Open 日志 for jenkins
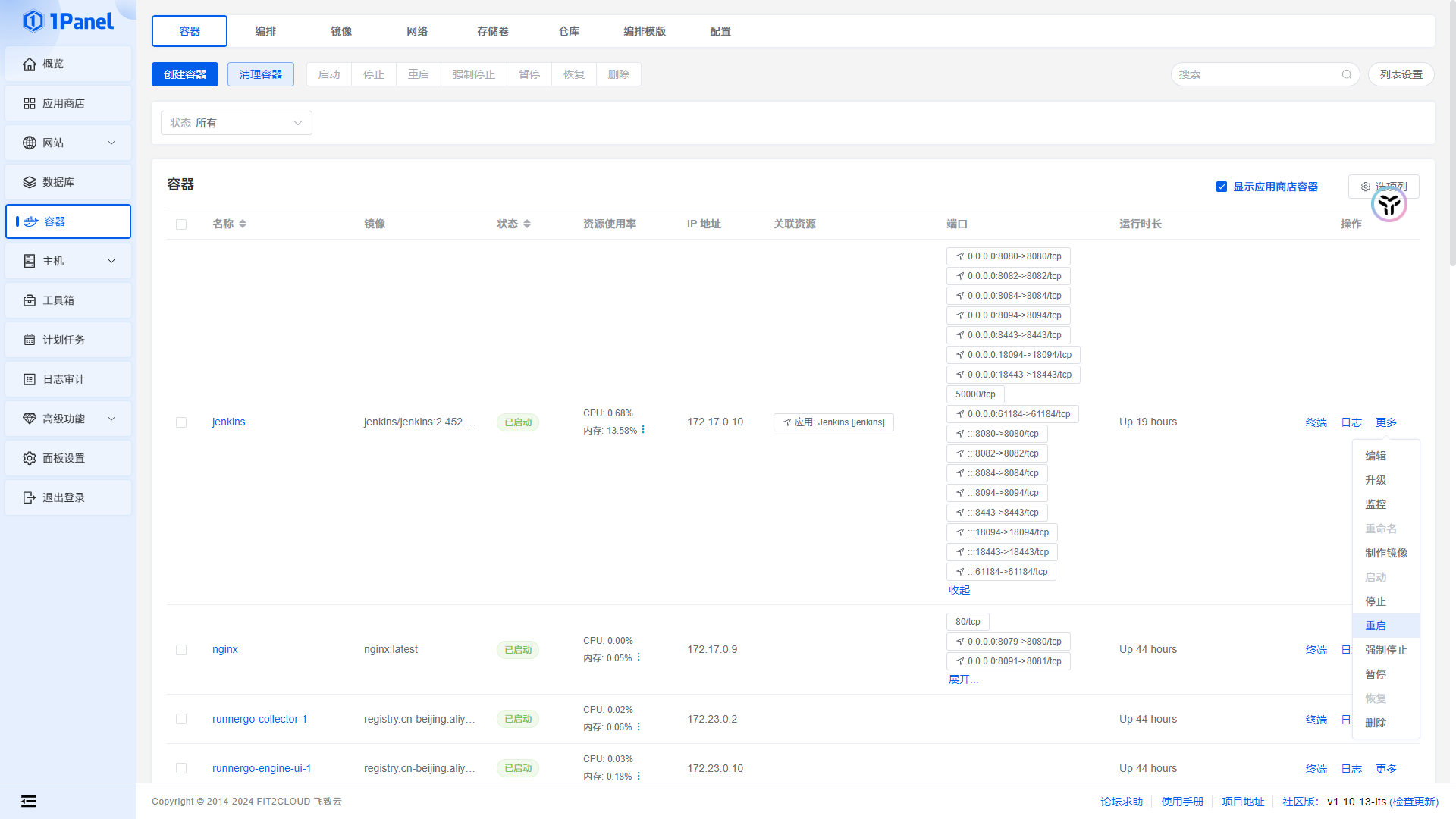This screenshot has height=819, width=1456. (x=1351, y=422)
